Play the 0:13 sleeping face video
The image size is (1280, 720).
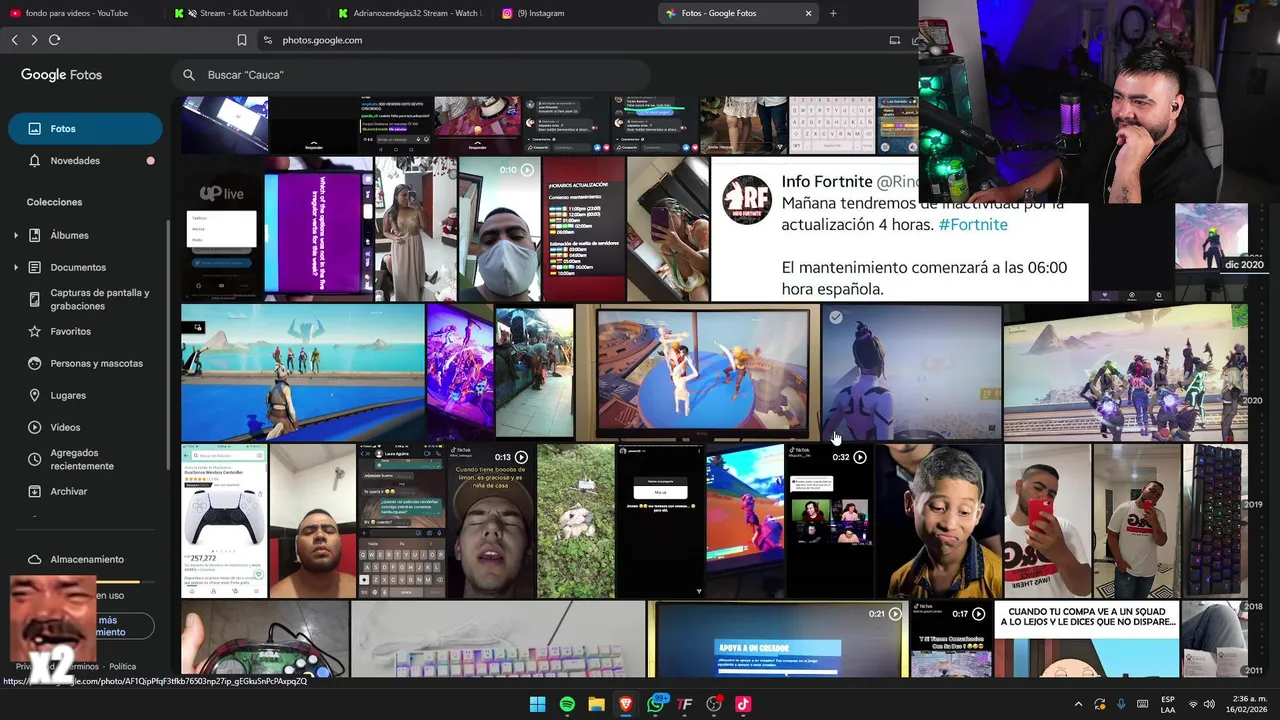point(521,457)
